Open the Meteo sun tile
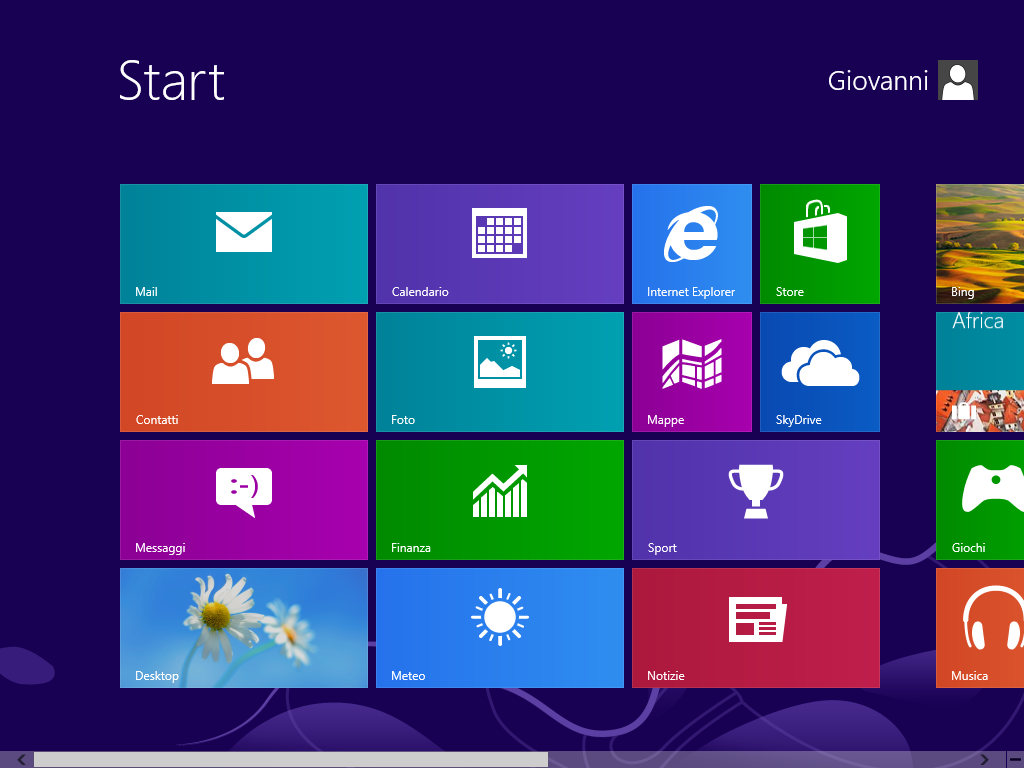Viewport: 1024px width, 768px height. [500, 628]
